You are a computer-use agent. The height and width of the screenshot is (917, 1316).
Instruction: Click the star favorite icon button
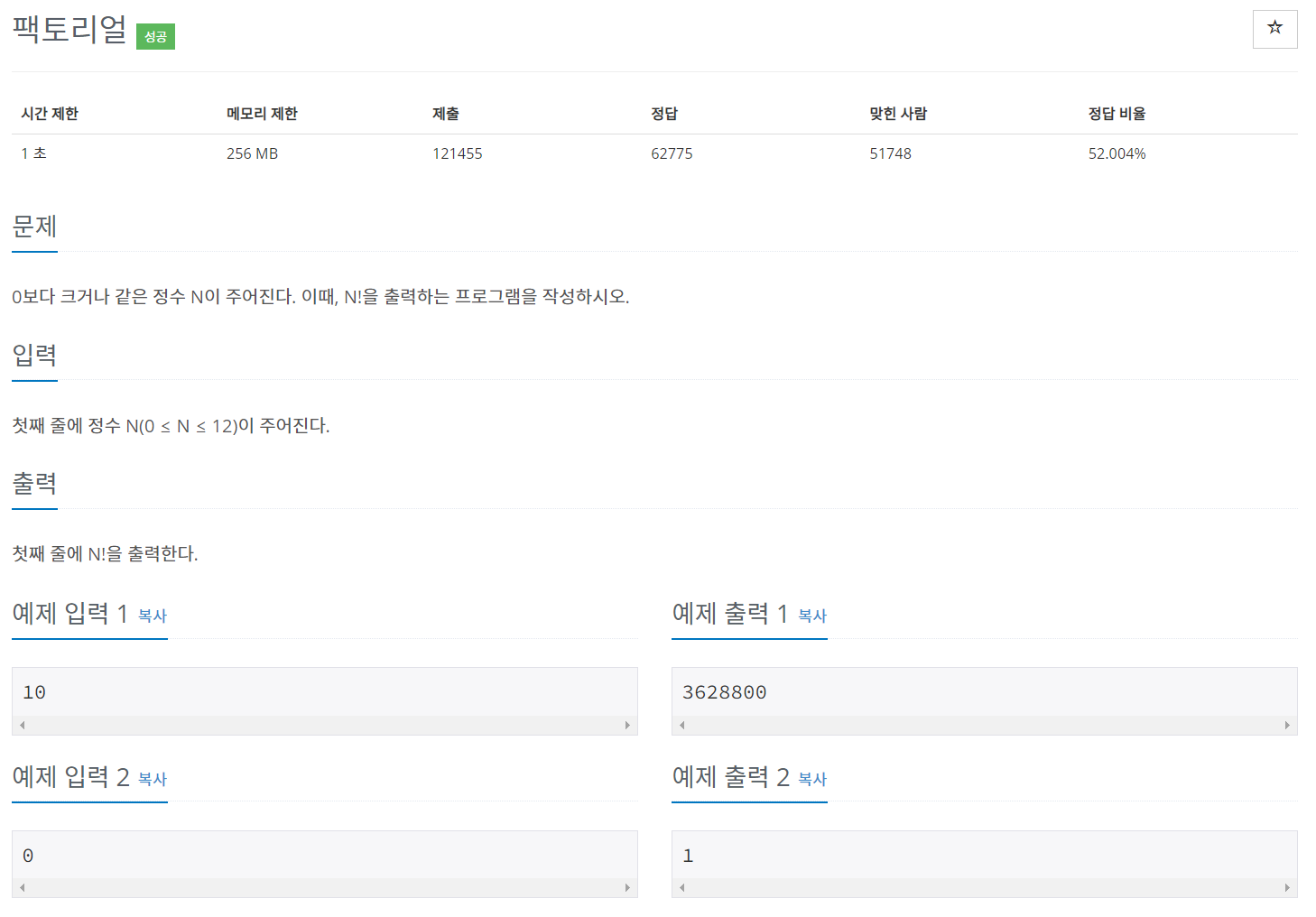1274,29
